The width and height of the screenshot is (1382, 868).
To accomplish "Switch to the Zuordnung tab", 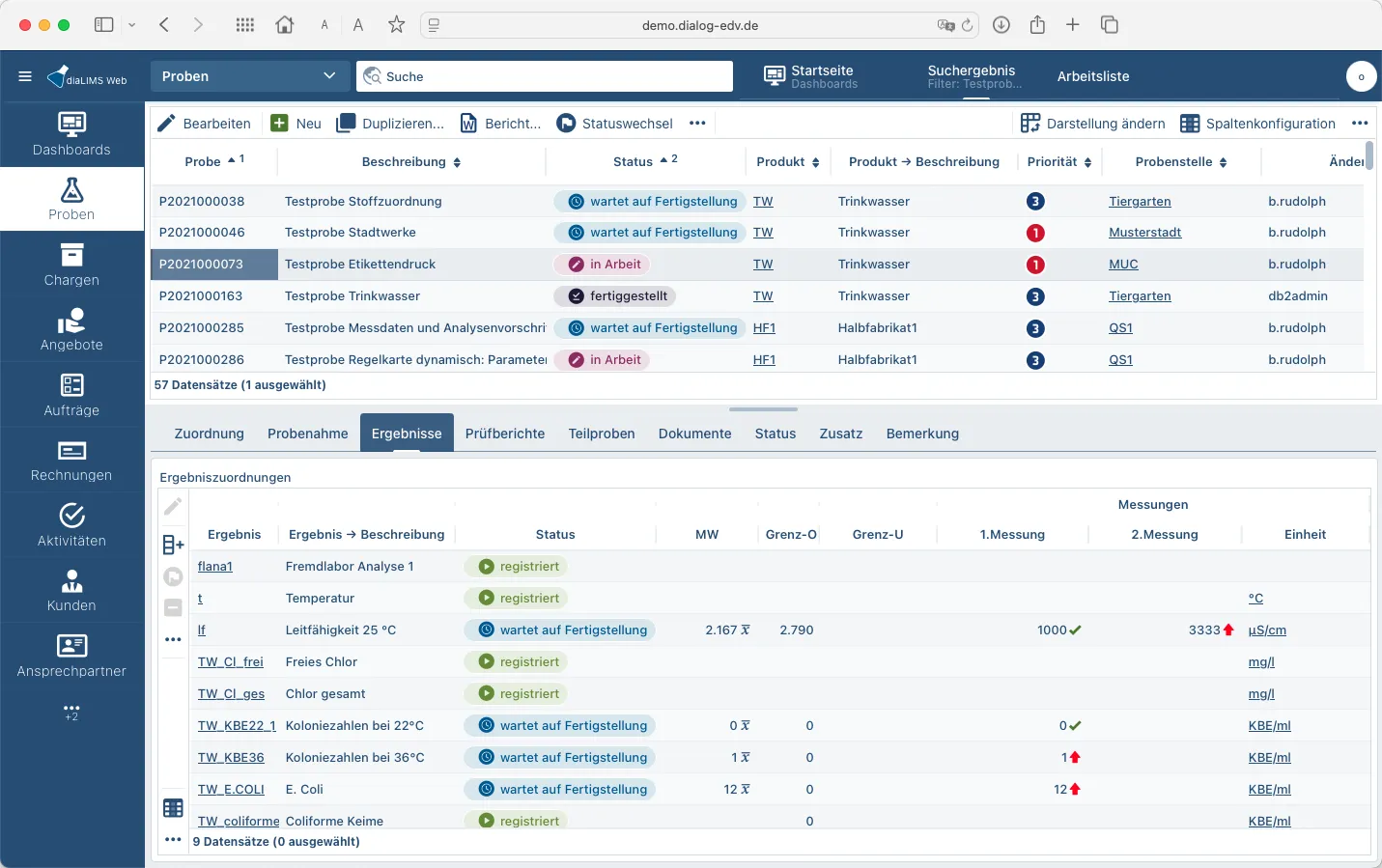I will point(210,434).
